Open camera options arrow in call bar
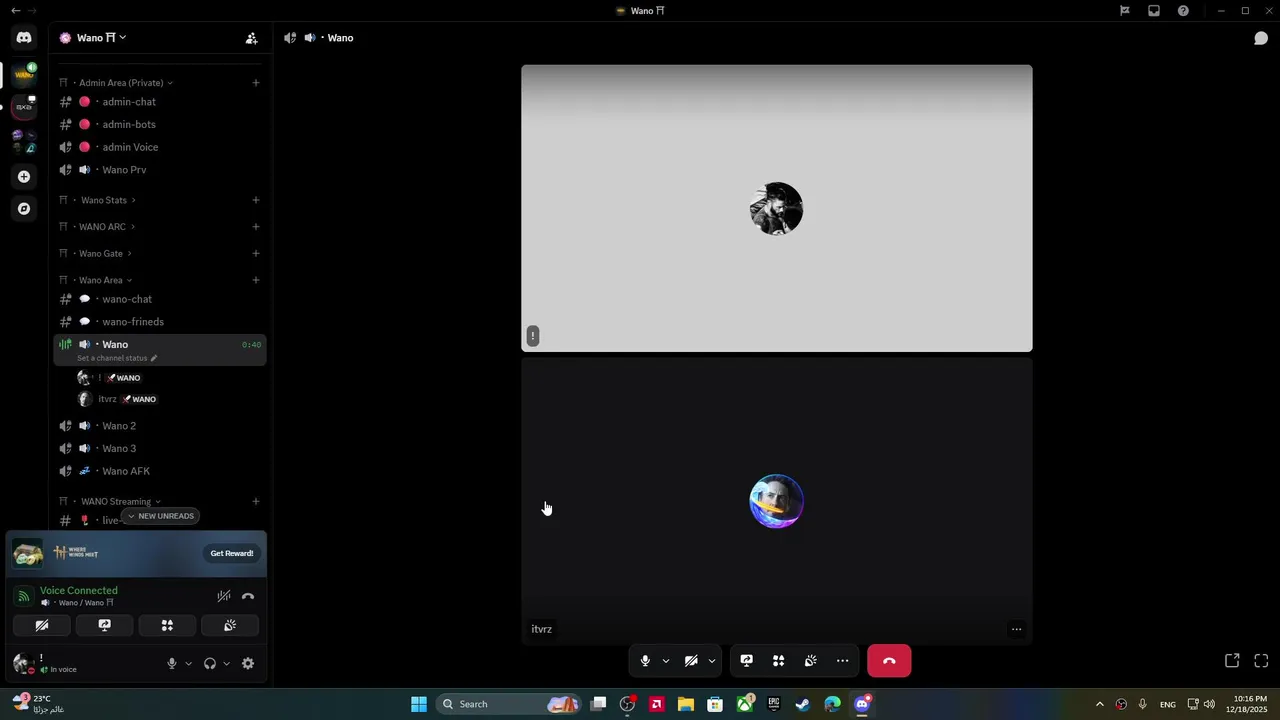The width and height of the screenshot is (1280, 720). tap(712, 661)
